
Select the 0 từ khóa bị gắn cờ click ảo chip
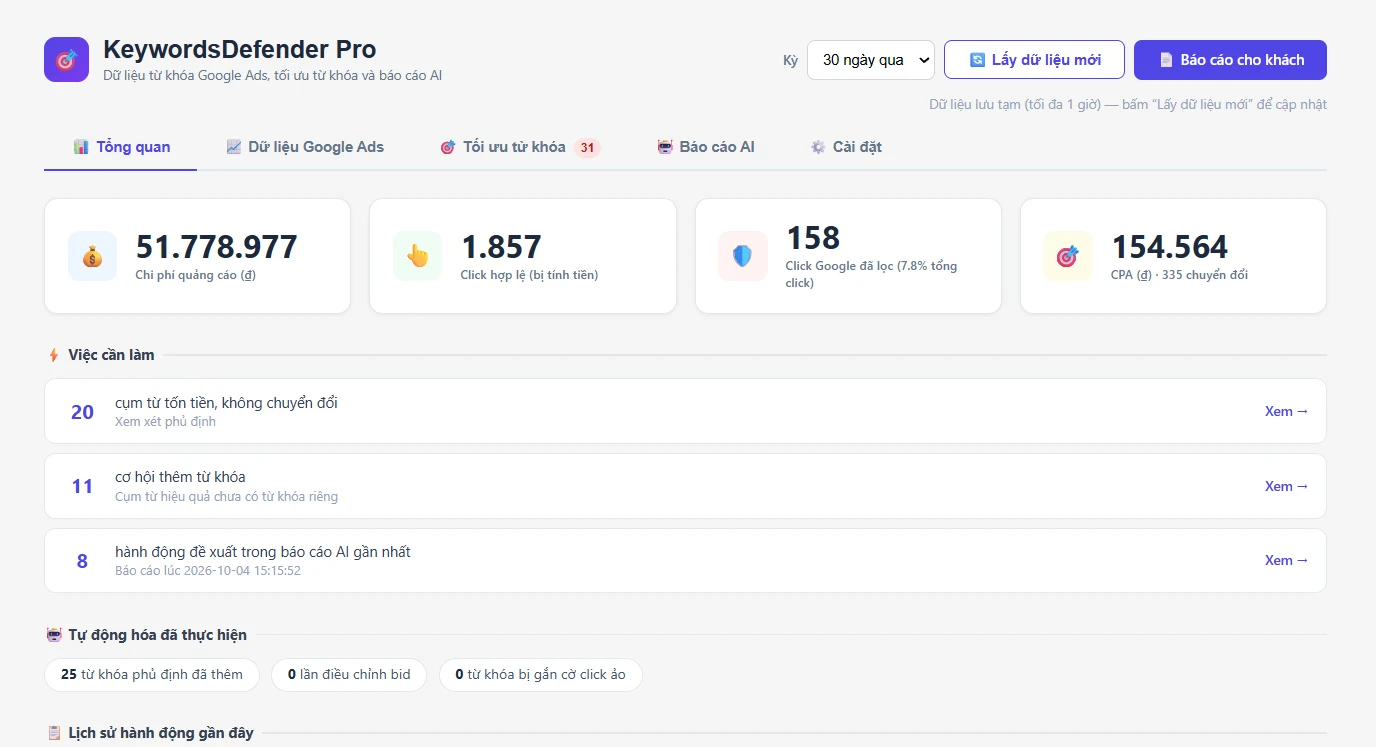point(540,674)
